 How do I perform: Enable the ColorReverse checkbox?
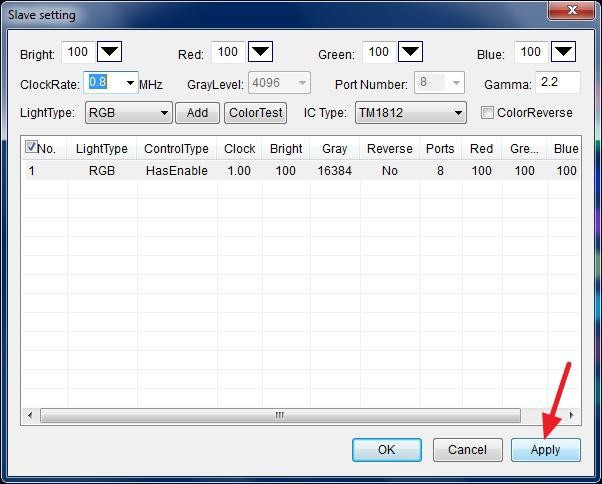487,113
